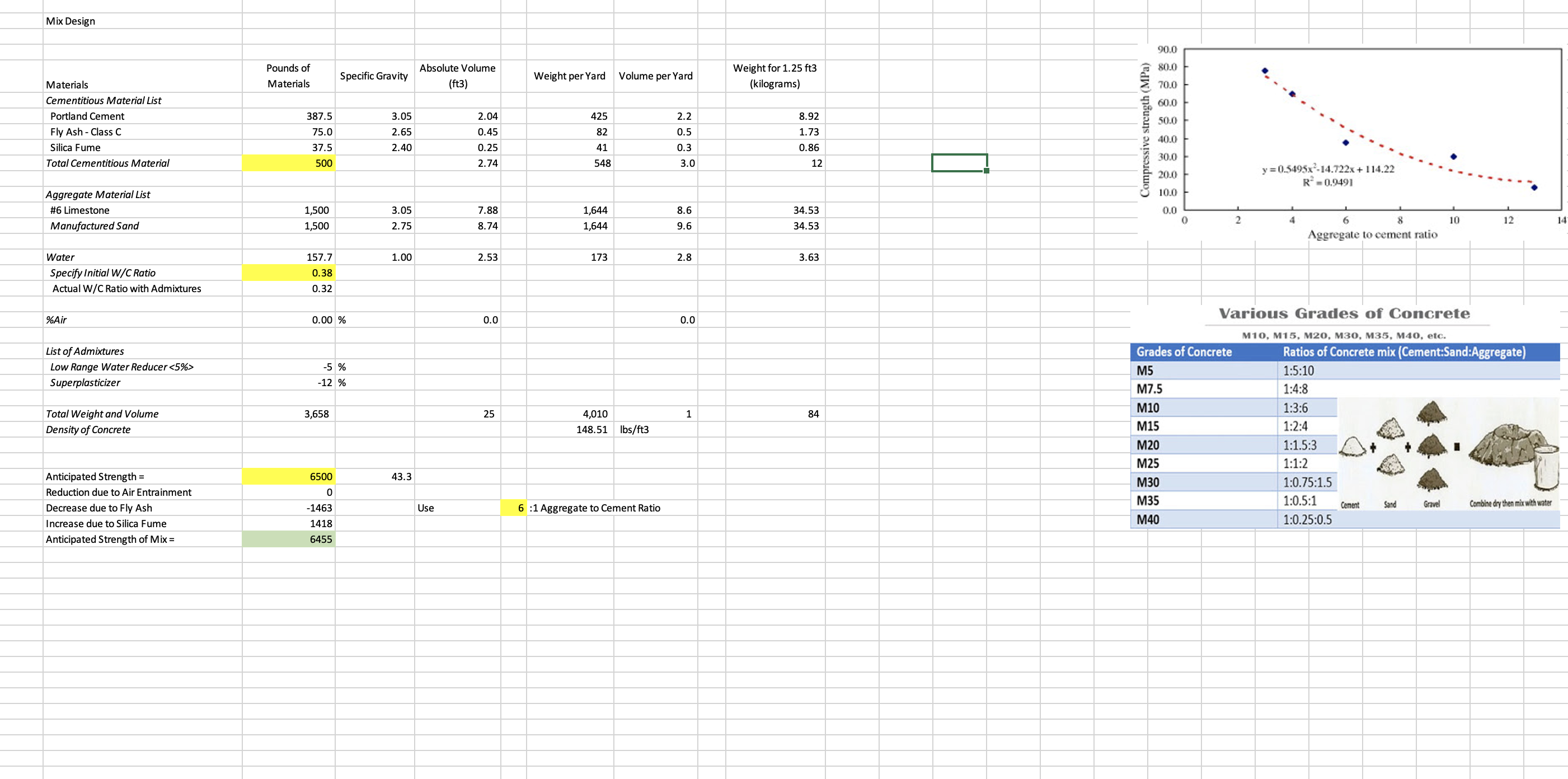
Task: Click the #6 Limestone label cell
Action: (143, 210)
